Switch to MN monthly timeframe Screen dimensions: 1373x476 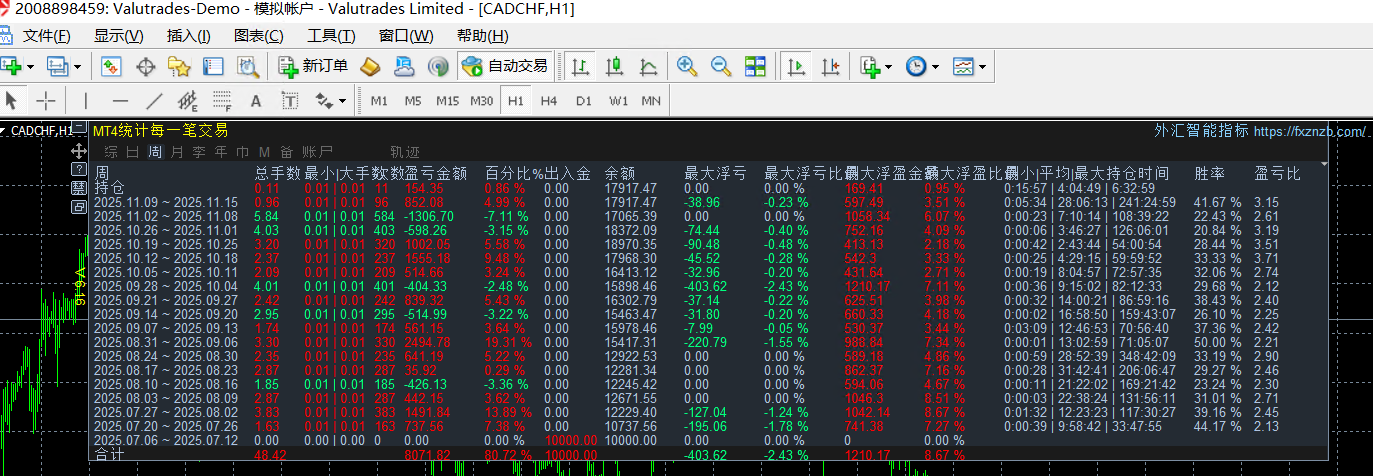(651, 101)
